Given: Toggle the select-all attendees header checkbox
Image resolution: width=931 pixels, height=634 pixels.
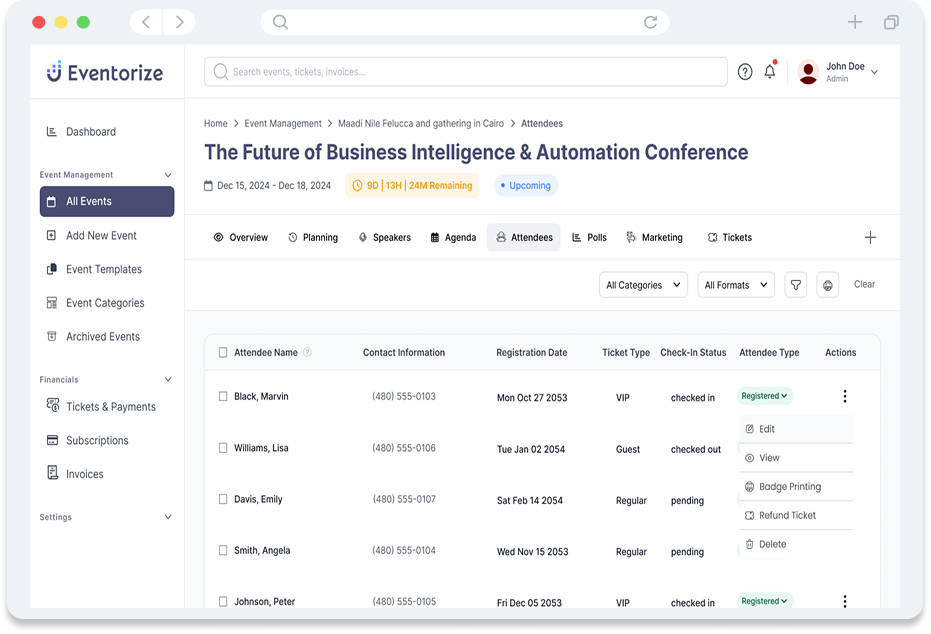Looking at the screenshot, I should 223,352.
